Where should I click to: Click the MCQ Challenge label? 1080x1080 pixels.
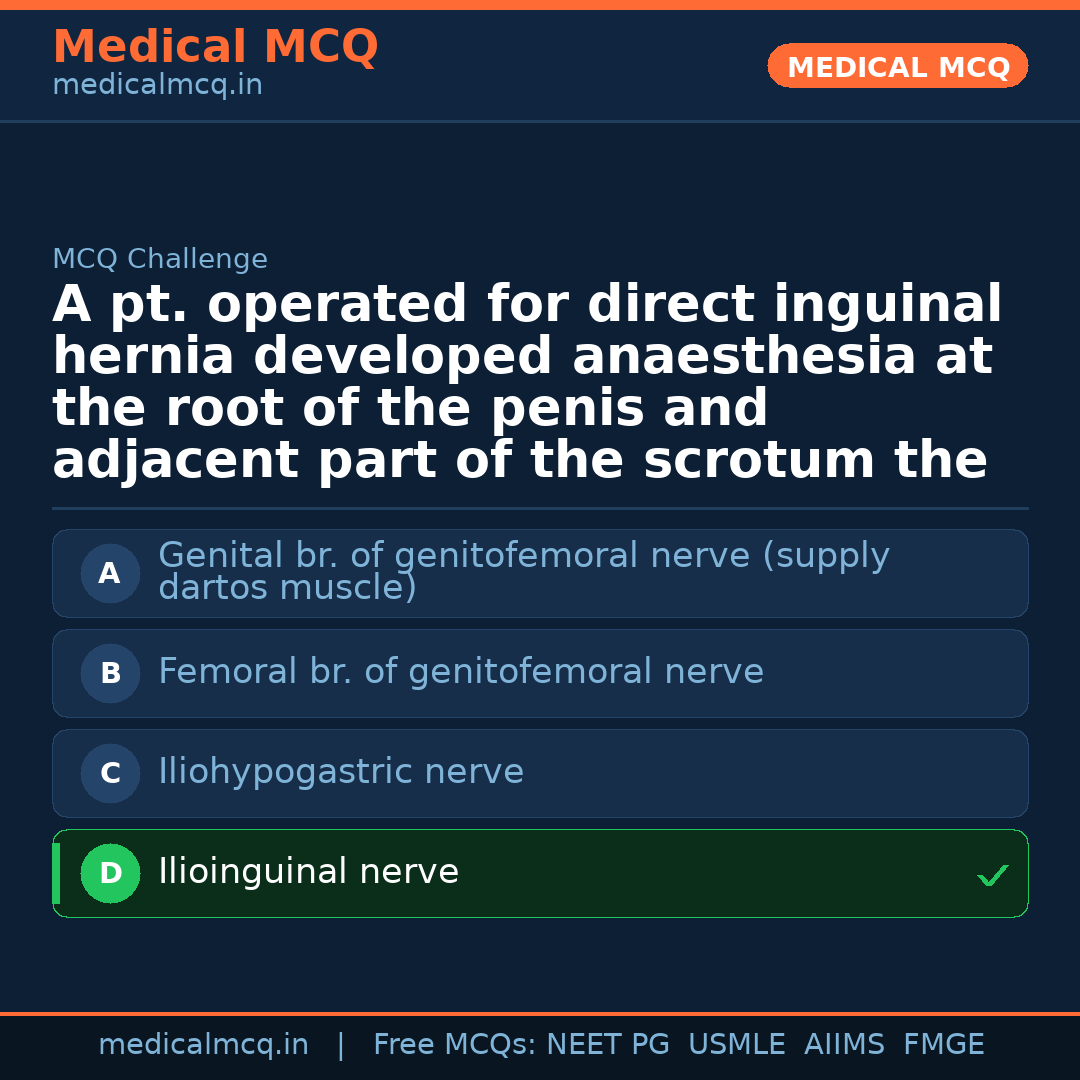tap(160, 260)
